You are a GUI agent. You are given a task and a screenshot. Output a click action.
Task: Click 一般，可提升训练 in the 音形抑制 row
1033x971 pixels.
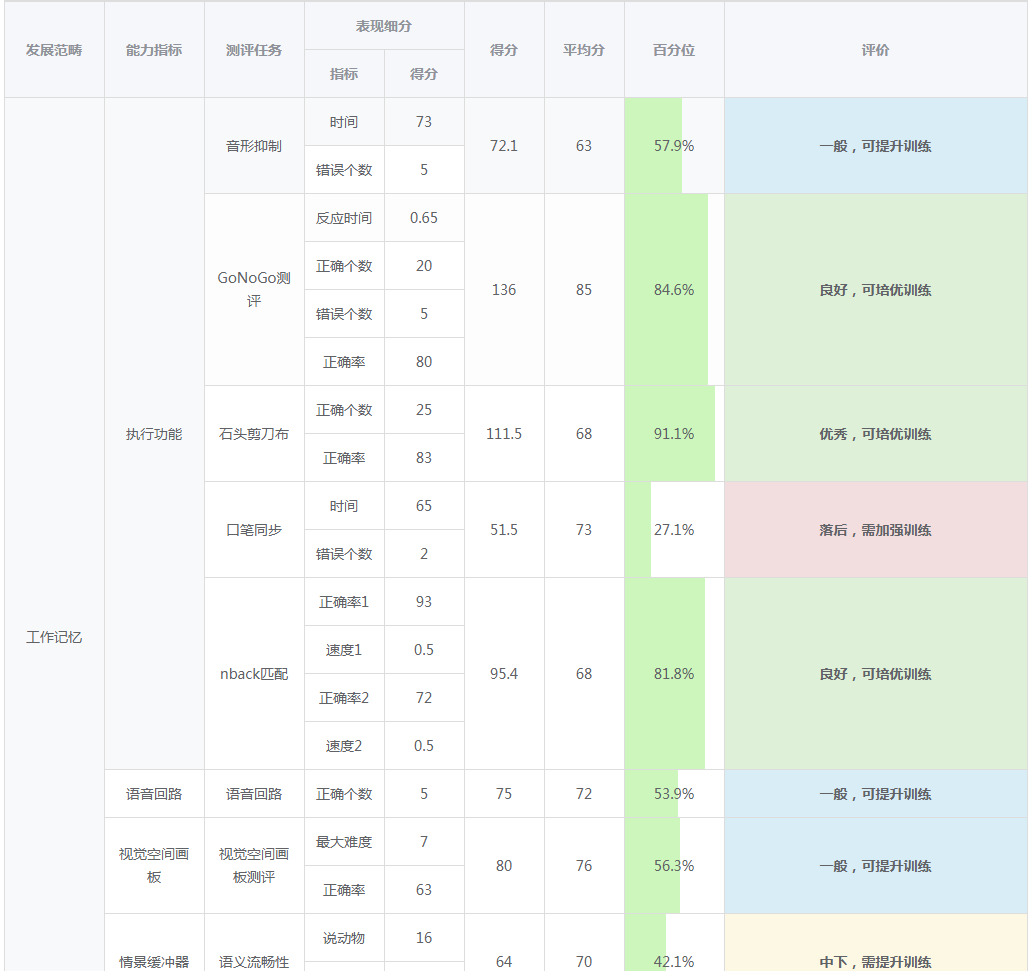(876, 146)
